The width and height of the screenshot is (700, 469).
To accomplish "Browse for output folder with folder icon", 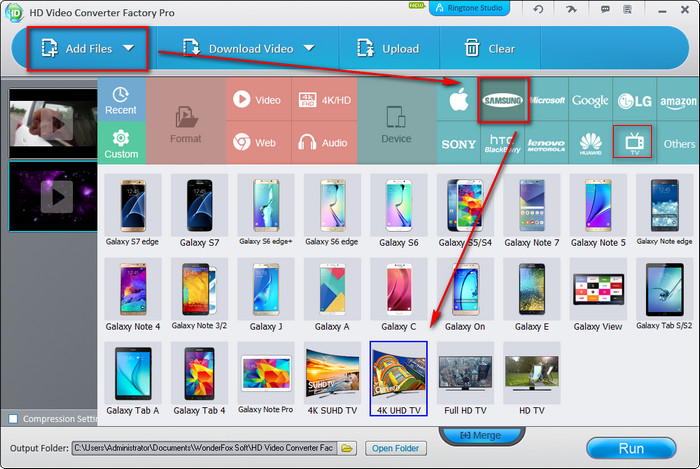I will (347, 448).
